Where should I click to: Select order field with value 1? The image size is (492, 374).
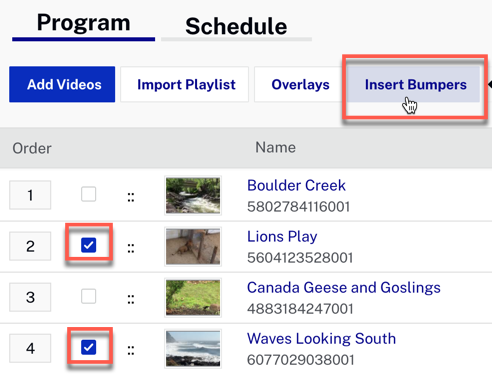tap(30, 195)
